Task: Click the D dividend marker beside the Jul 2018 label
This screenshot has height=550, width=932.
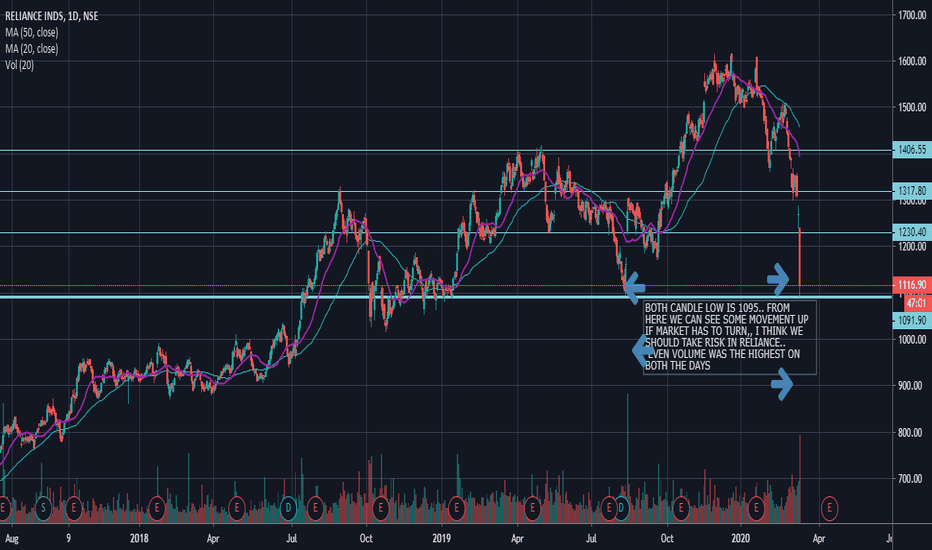Action: tap(288, 508)
